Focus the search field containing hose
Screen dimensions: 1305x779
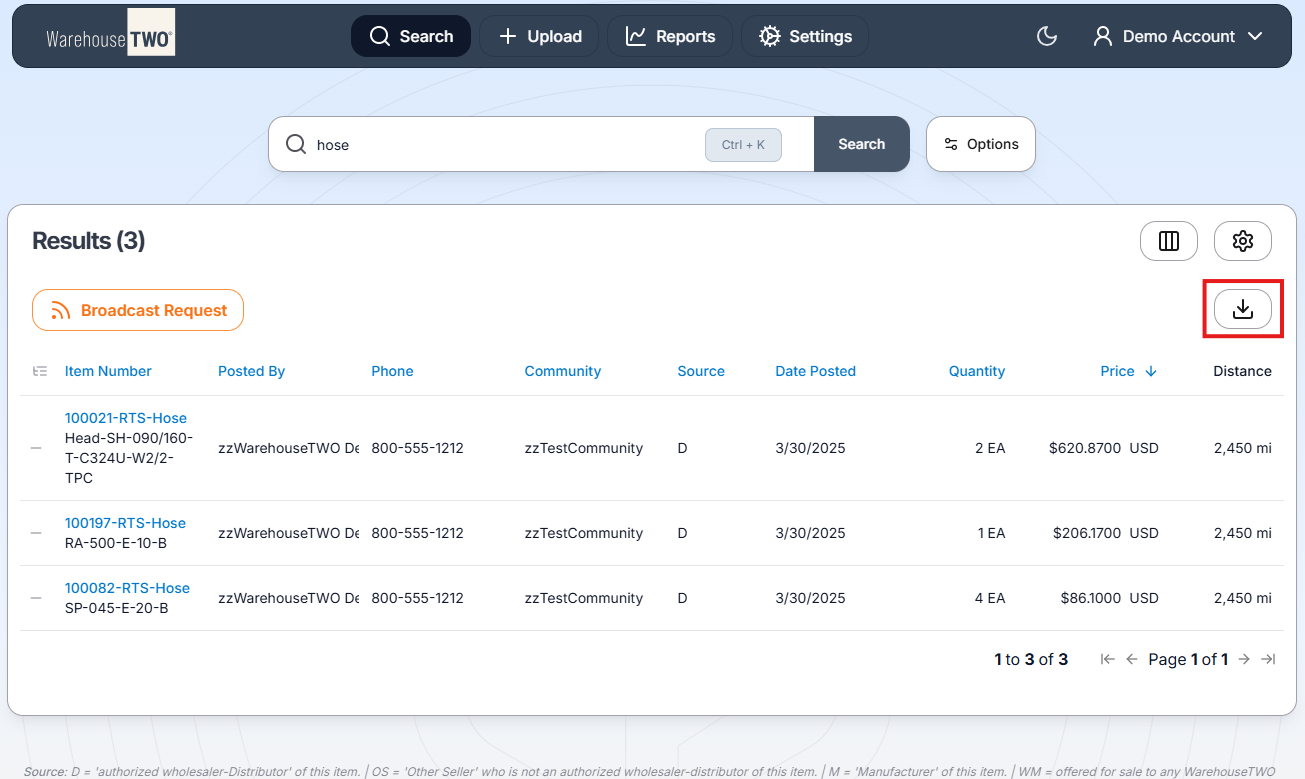[x=500, y=145]
